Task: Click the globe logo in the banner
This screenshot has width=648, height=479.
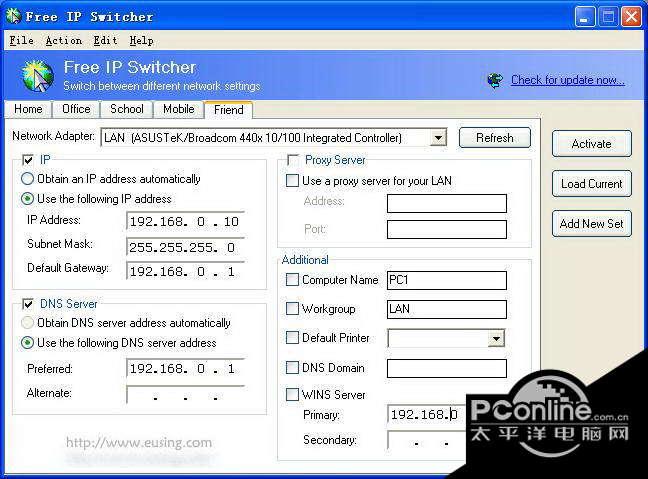Action: pyautogui.click(x=38, y=76)
